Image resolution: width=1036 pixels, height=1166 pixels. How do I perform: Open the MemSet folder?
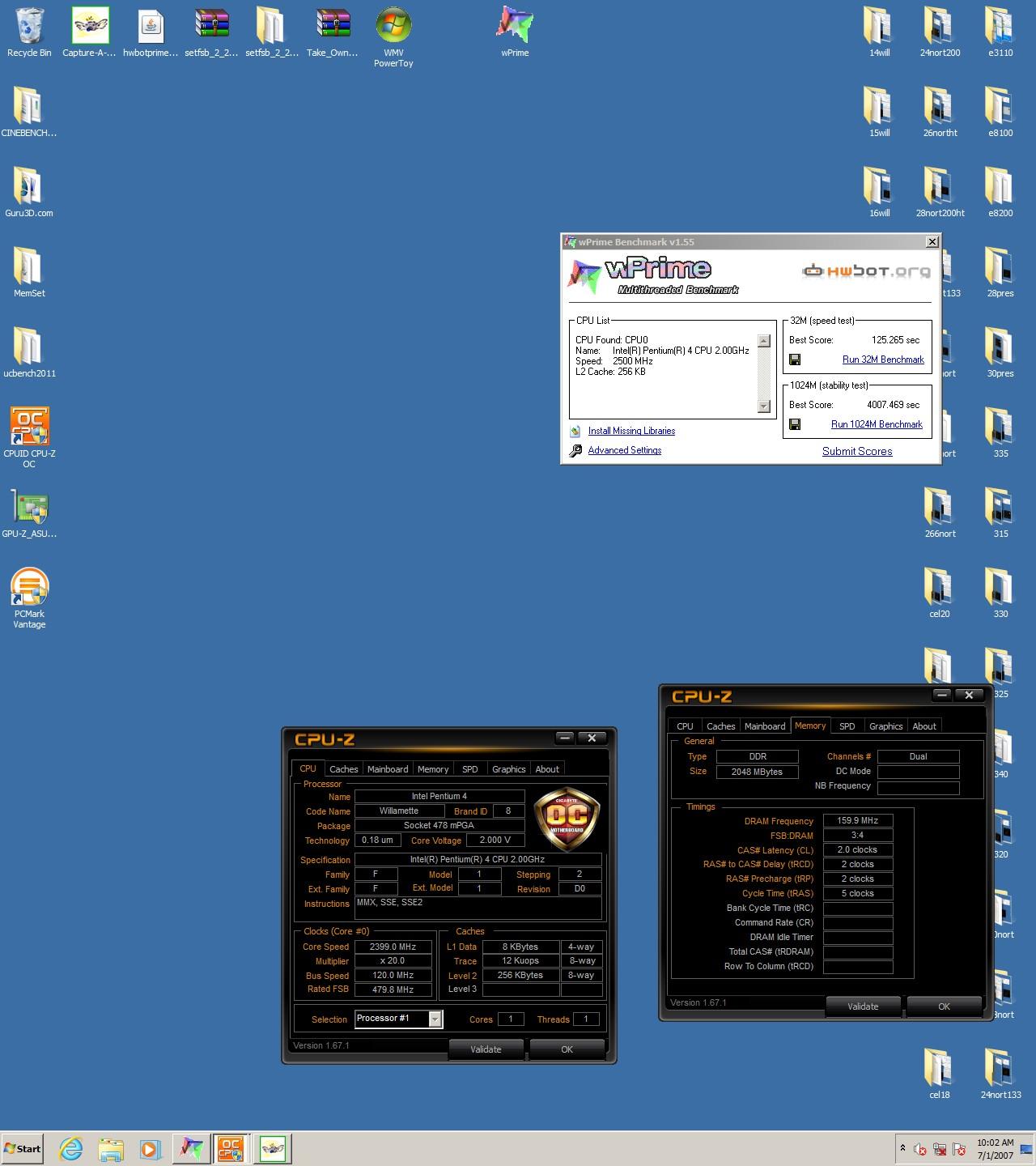pos(29,272)
